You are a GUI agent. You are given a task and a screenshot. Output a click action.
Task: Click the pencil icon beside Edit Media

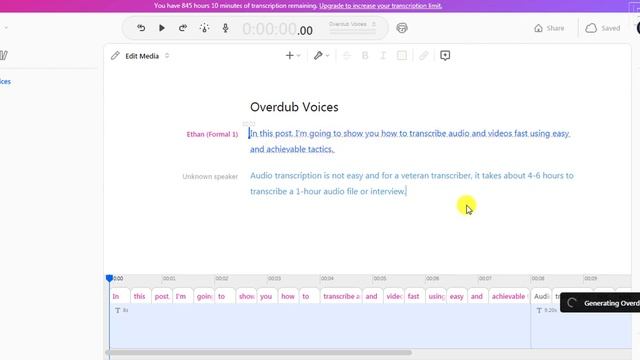point(115,56)
